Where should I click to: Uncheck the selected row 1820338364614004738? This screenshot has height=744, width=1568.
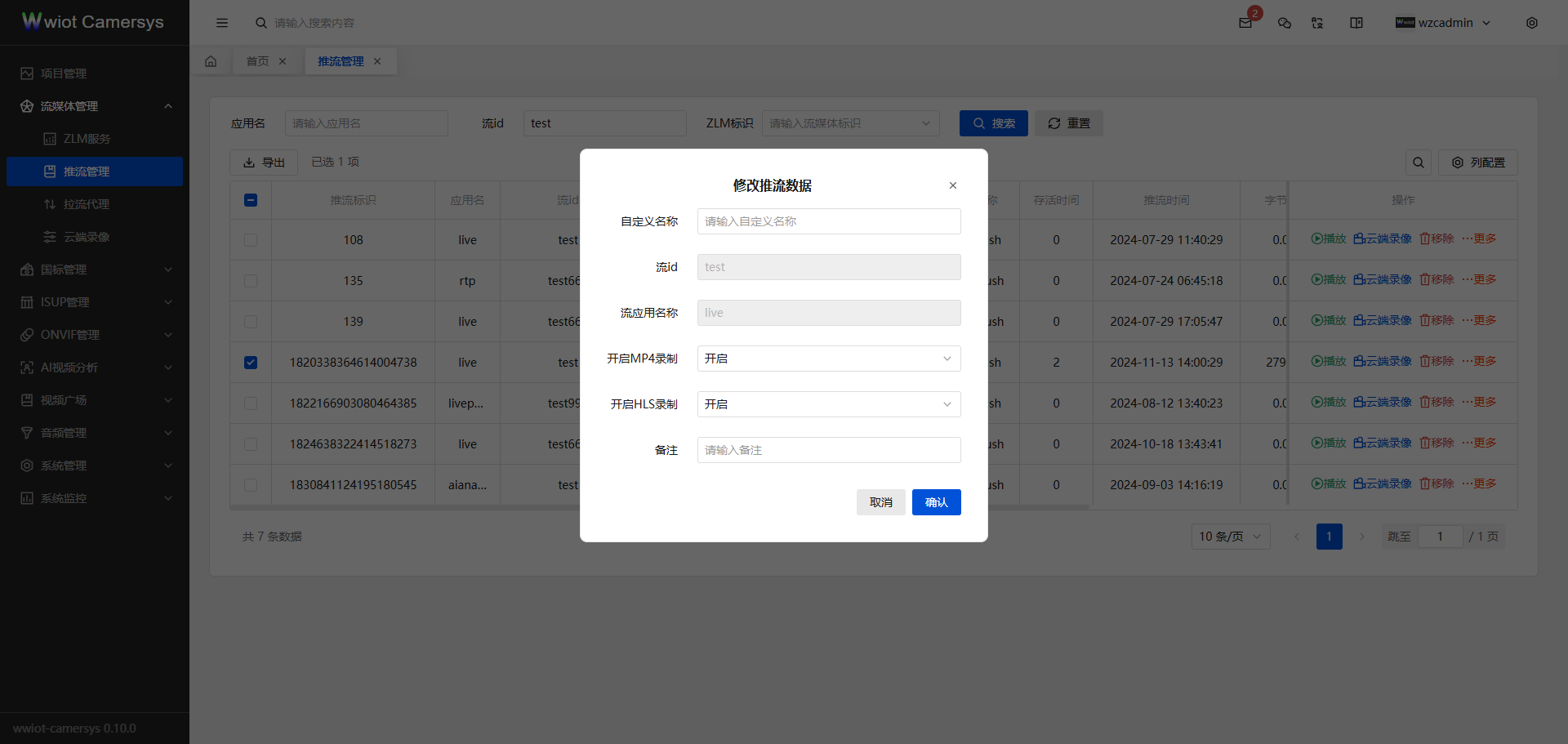(x=251, y=363)
